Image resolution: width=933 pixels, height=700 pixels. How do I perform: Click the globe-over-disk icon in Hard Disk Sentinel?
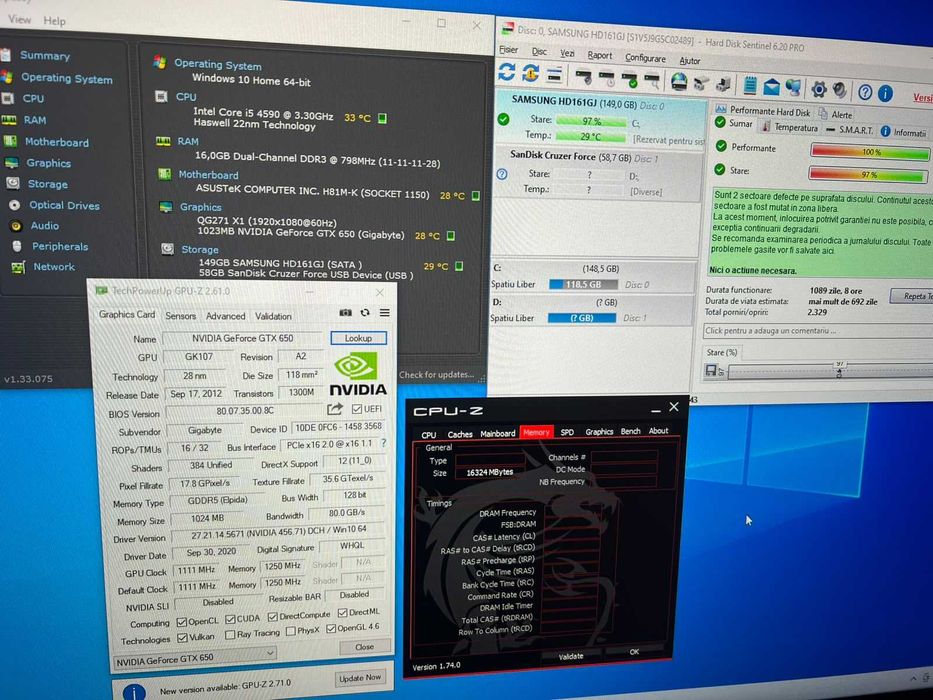click(x=679, y=81)
